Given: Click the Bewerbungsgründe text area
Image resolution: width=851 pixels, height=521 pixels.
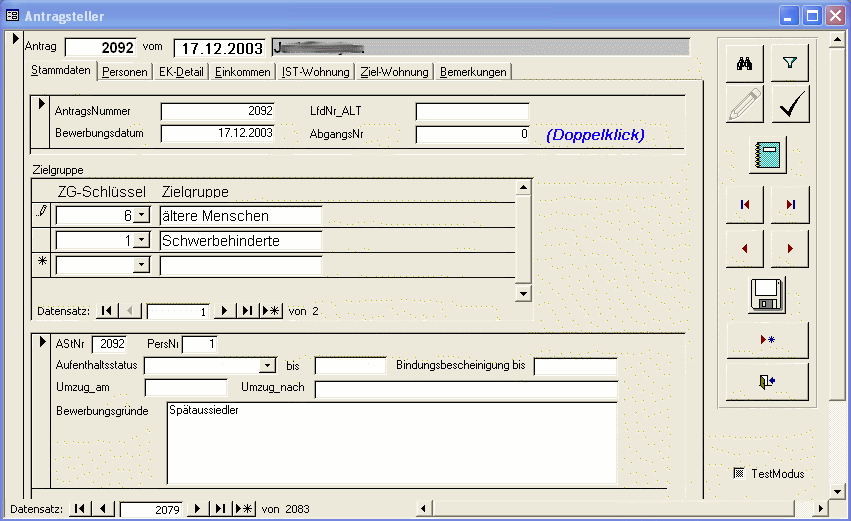Looking at the screenshot, I should [390, 443].
